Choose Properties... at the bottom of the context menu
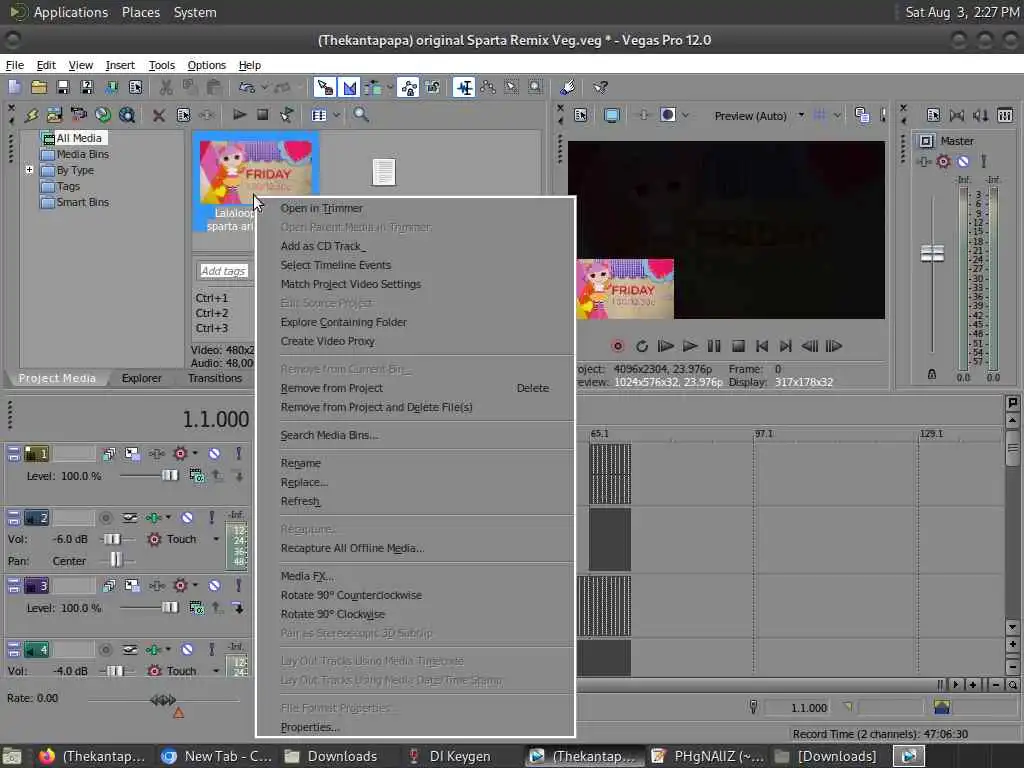Viewport: 1024px width, 768px height. 310,727
